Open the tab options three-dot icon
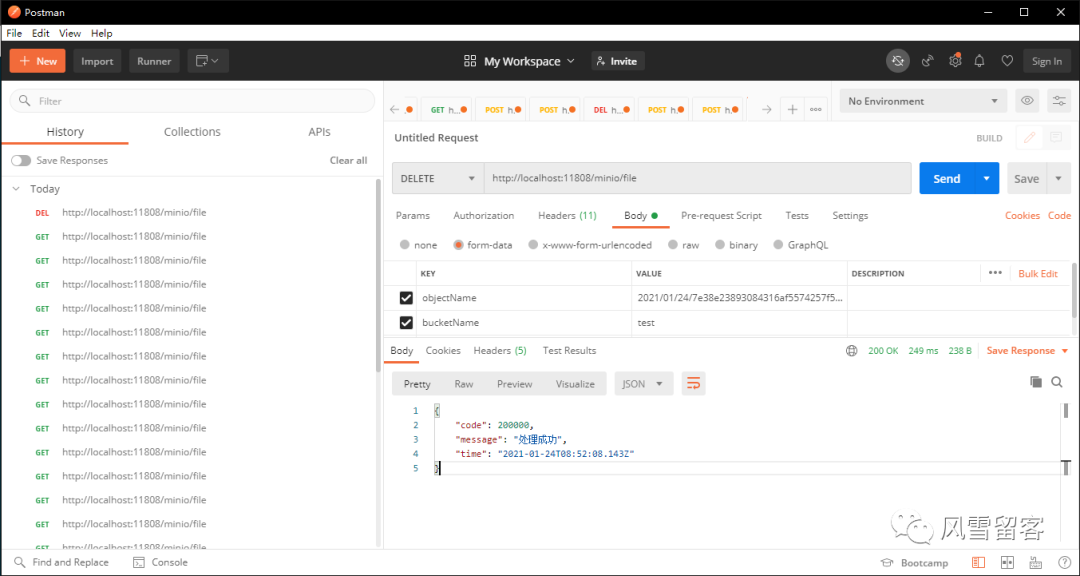This screenshot has height=576, width=1080. tap(816, 110)
